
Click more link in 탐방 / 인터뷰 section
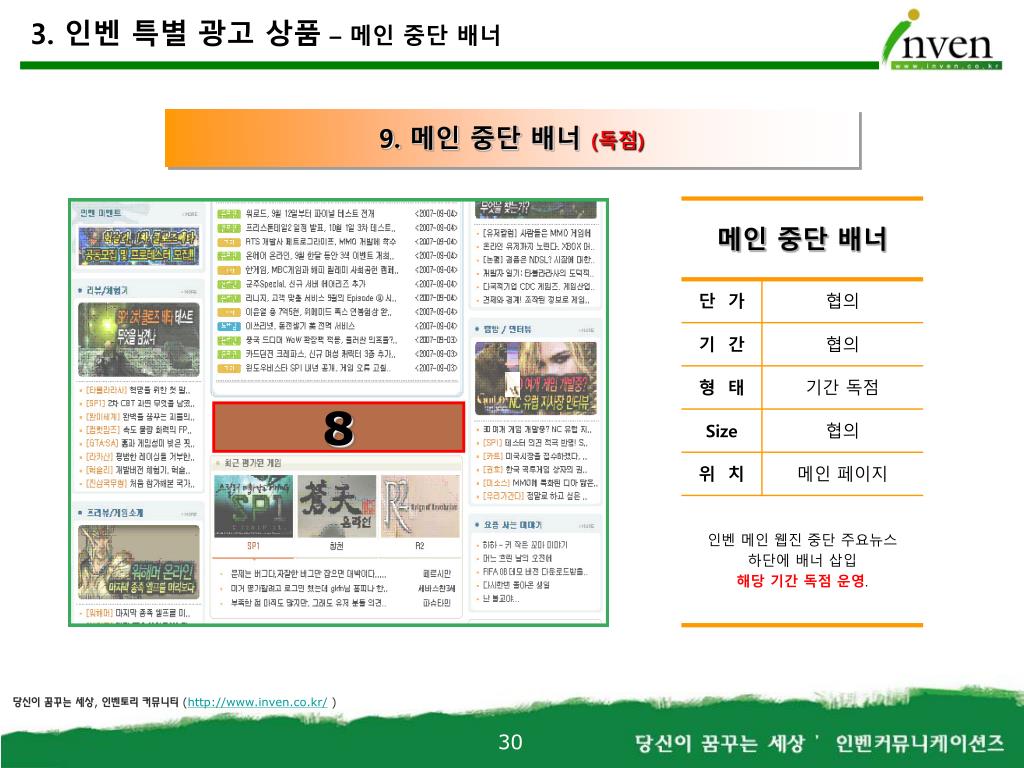click(586, 330)
